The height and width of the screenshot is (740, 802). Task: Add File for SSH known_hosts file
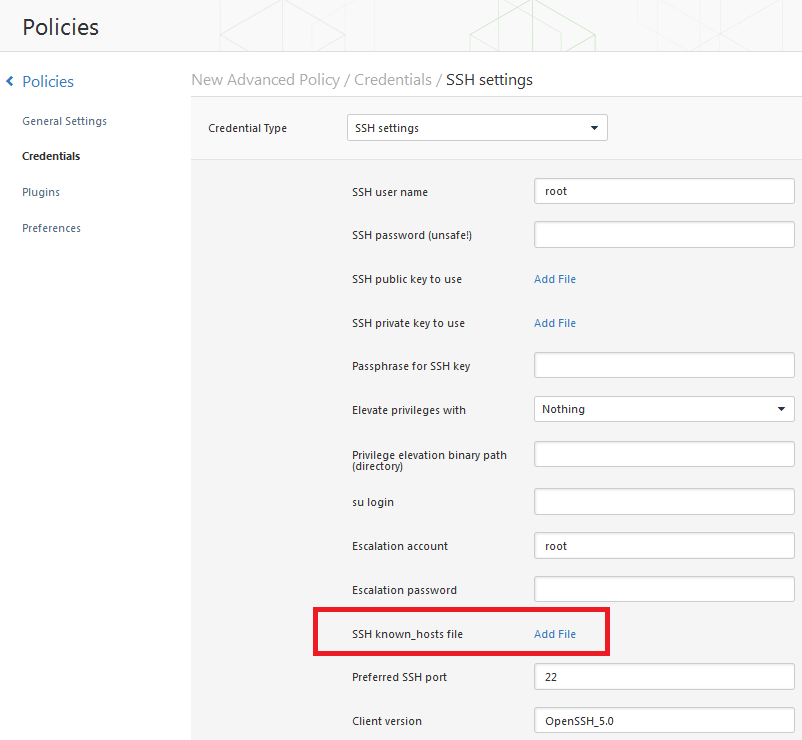[555, 634]
